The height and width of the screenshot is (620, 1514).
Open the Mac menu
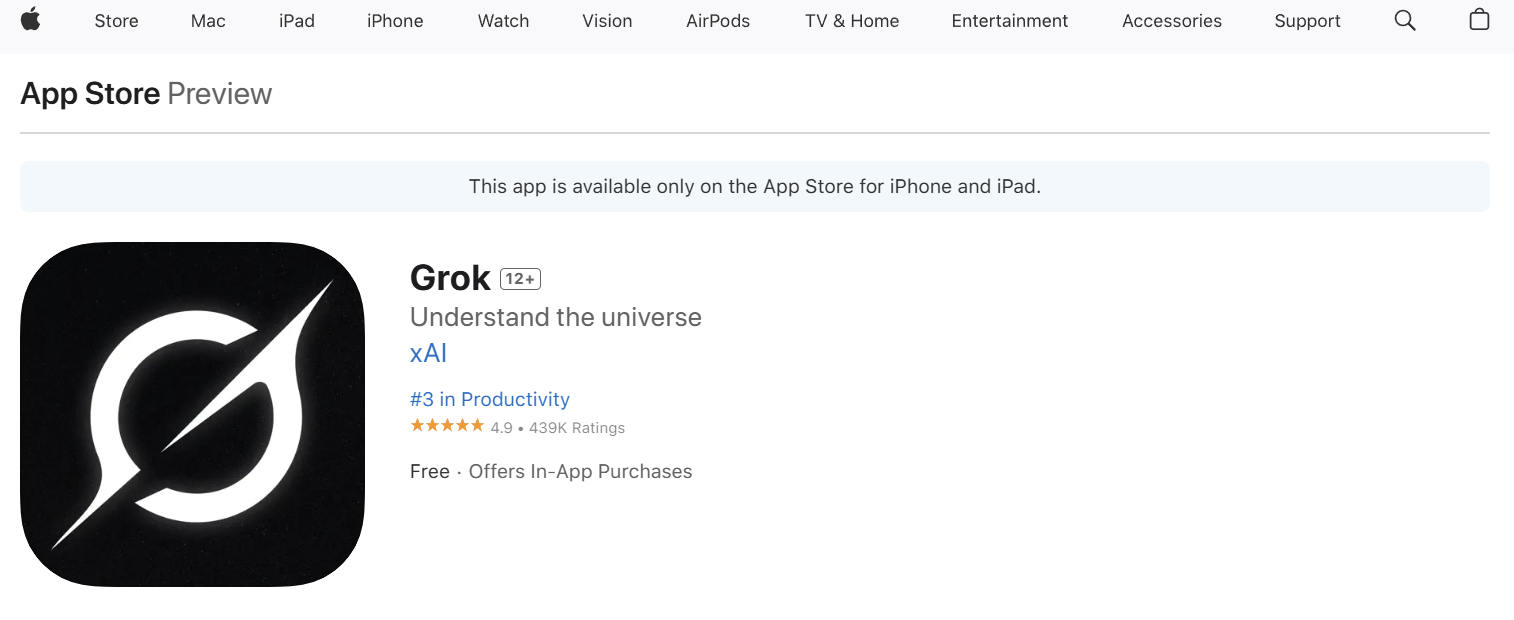pos(208,21)
